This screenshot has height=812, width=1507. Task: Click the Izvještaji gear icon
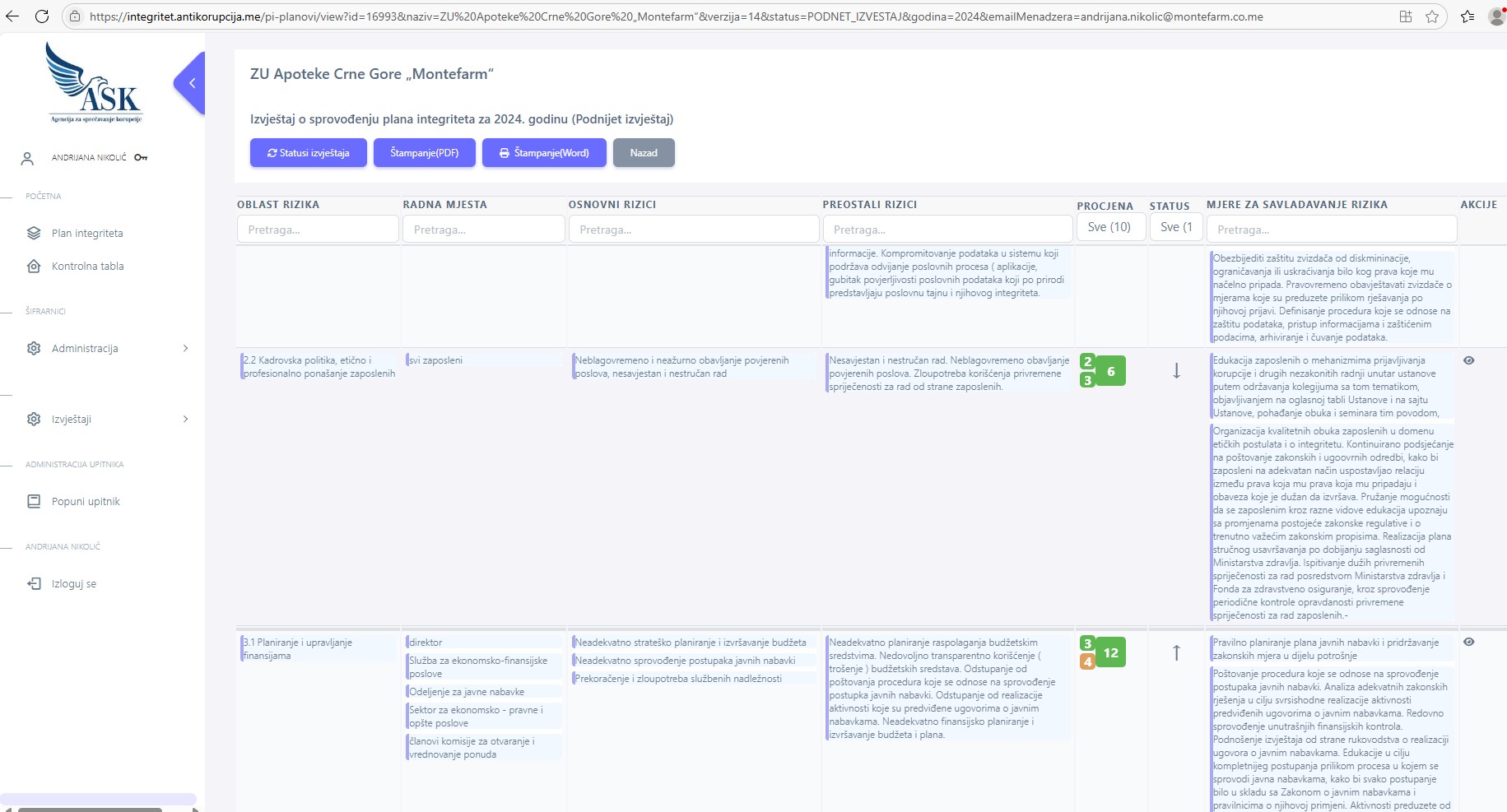tap(34, 419)
